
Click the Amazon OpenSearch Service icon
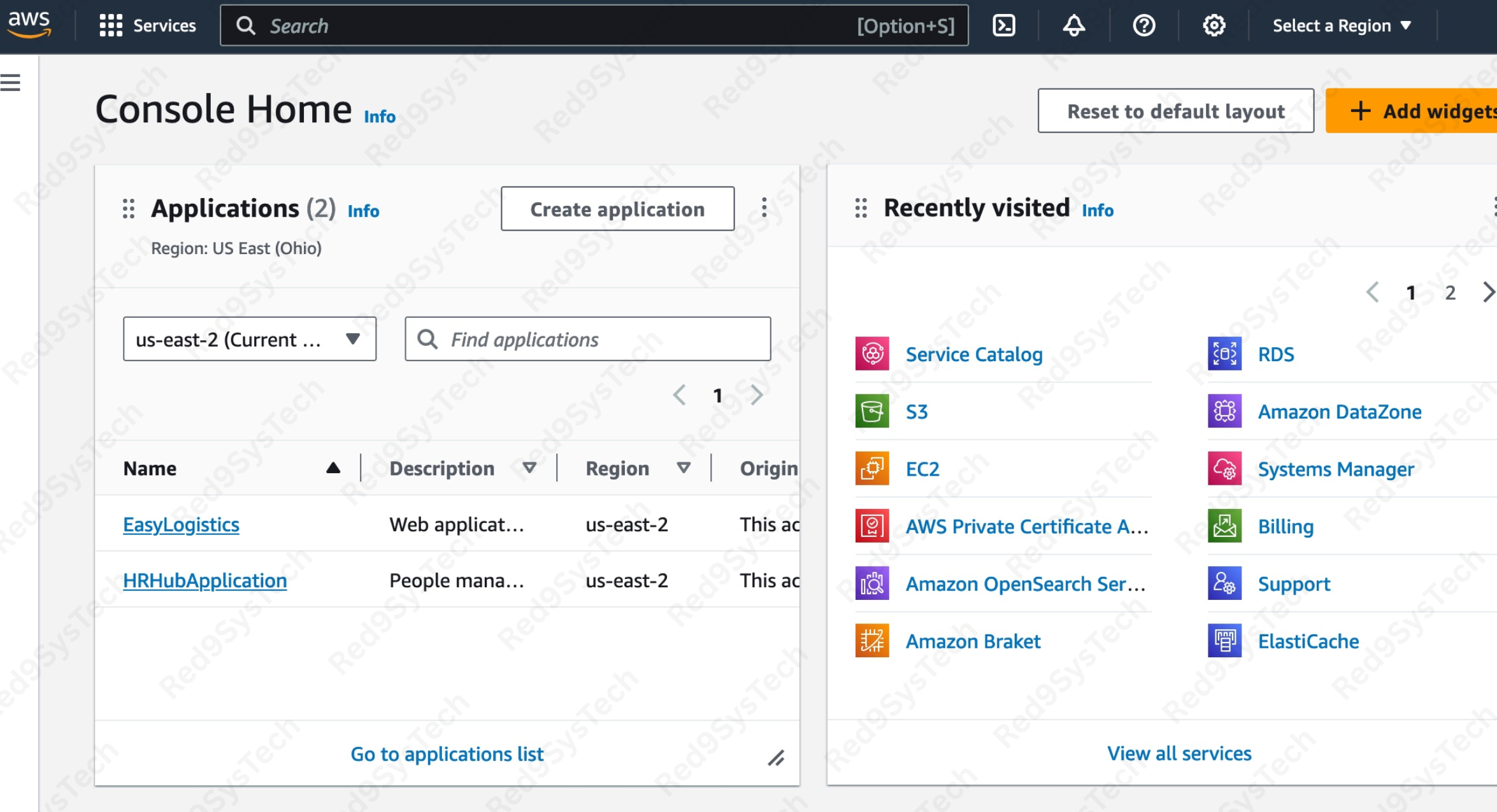pyautogui.click(x=872, y=583)
